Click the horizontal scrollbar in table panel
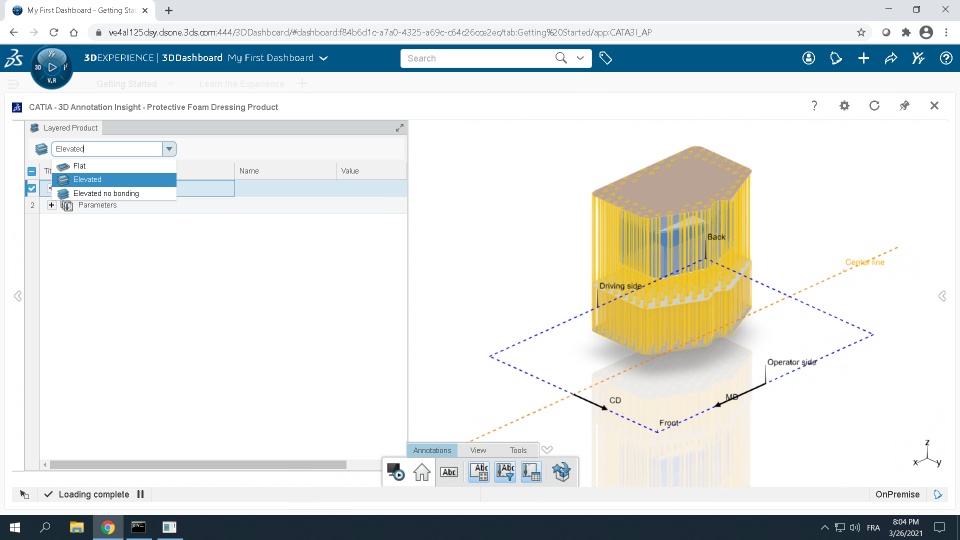The width and height of the screenshot is (960, 540). pos(198,465)
